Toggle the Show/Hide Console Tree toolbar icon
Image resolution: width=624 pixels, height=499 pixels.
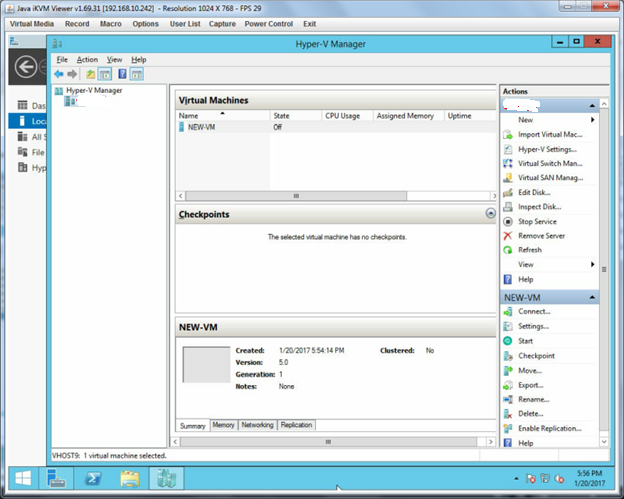click(x=105, y=74)
